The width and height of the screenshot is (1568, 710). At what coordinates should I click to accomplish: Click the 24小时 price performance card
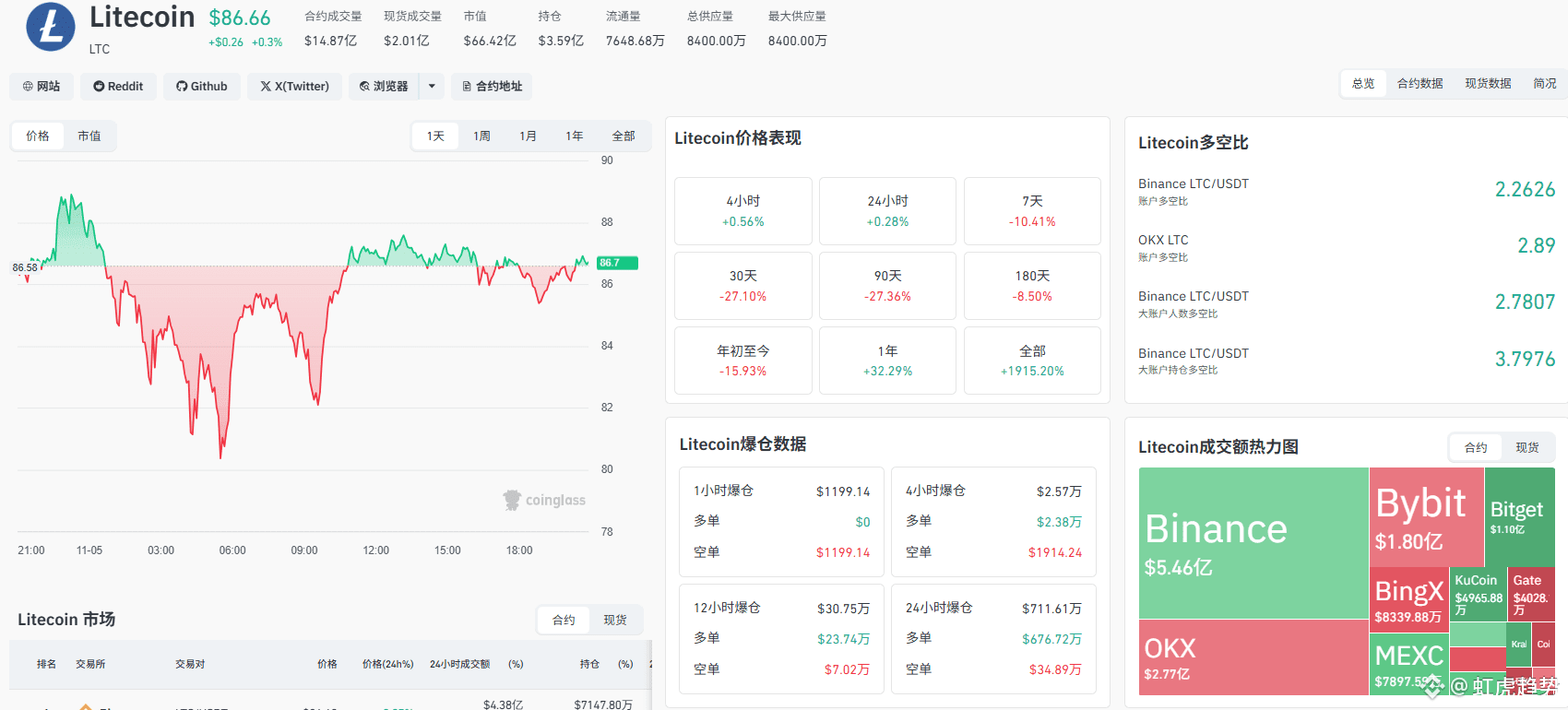(887, 211)
